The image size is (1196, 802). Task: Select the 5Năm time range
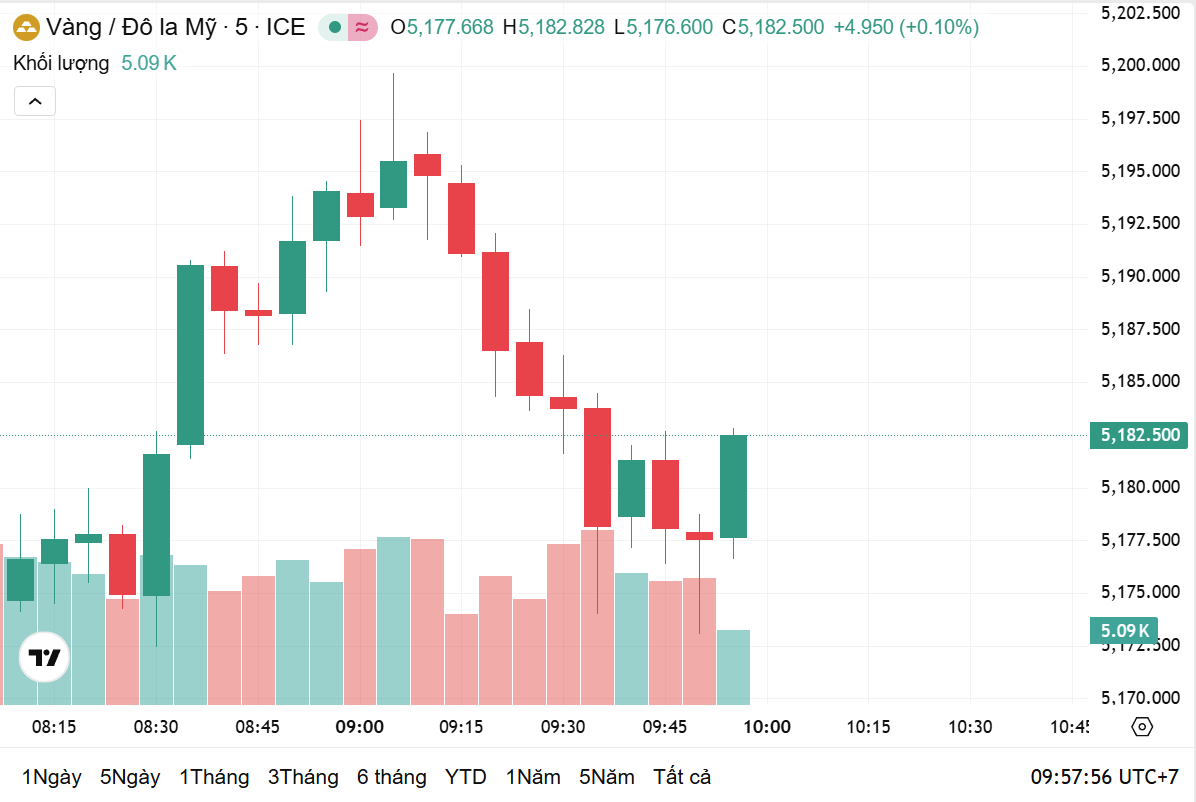[607, 777]
